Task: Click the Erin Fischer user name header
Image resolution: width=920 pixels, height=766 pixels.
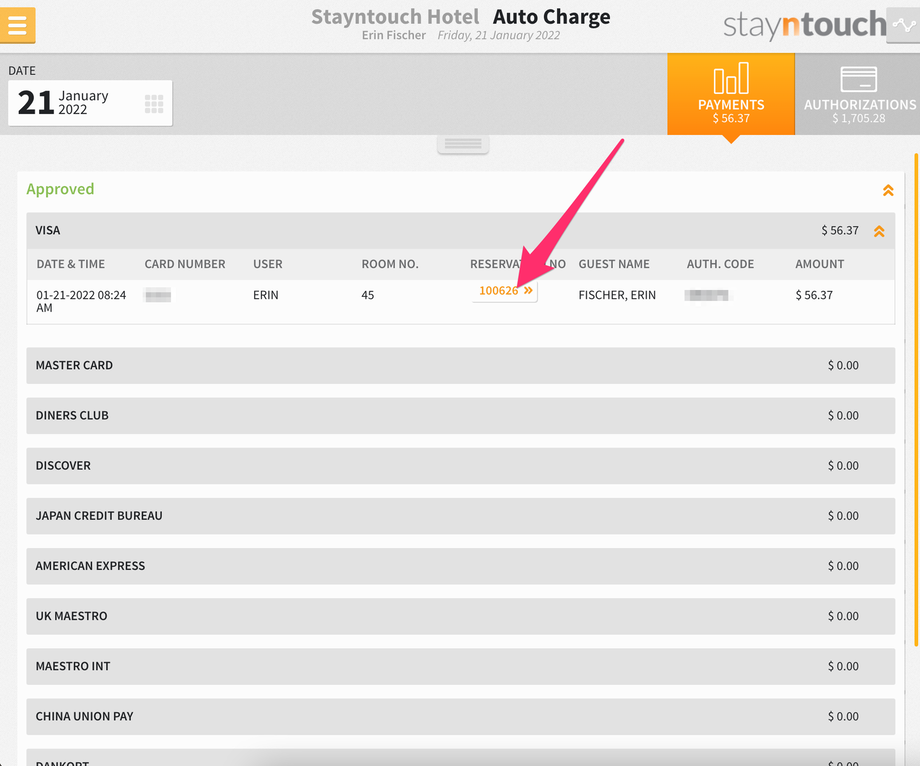Action: pos(394,35)
